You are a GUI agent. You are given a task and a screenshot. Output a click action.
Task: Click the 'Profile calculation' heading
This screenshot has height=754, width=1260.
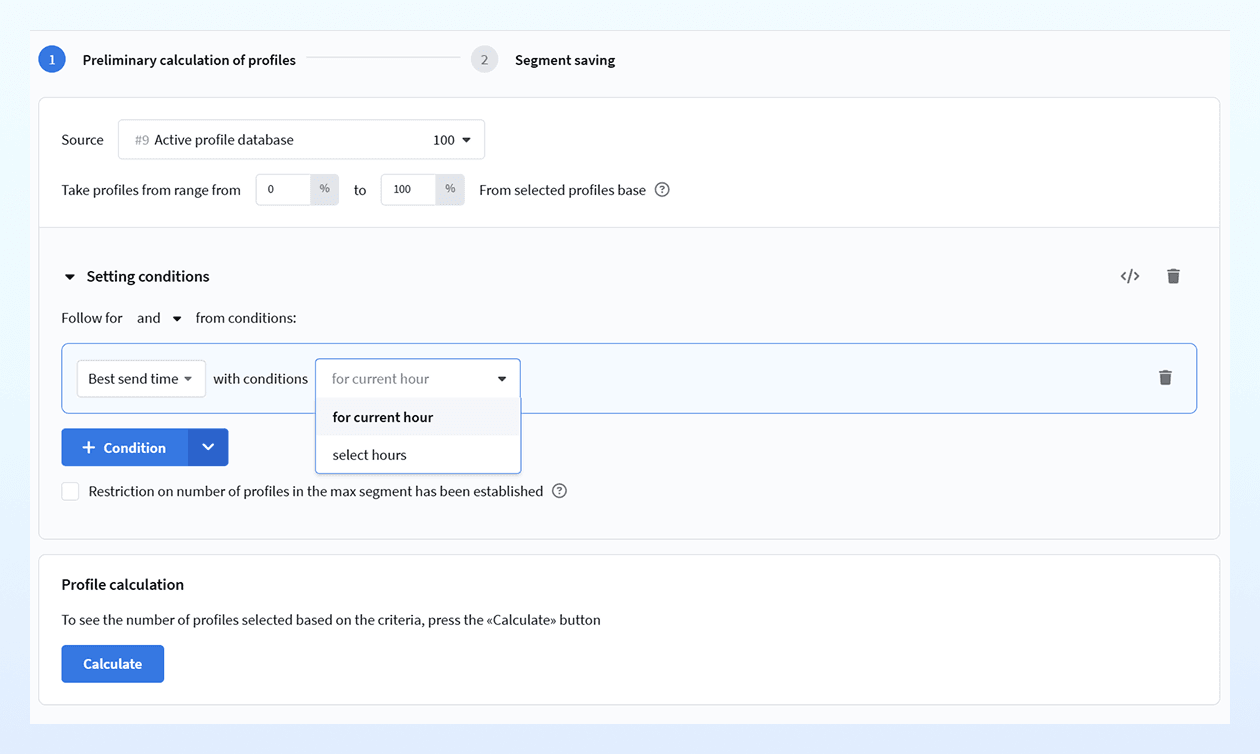[x=123, y=584]
